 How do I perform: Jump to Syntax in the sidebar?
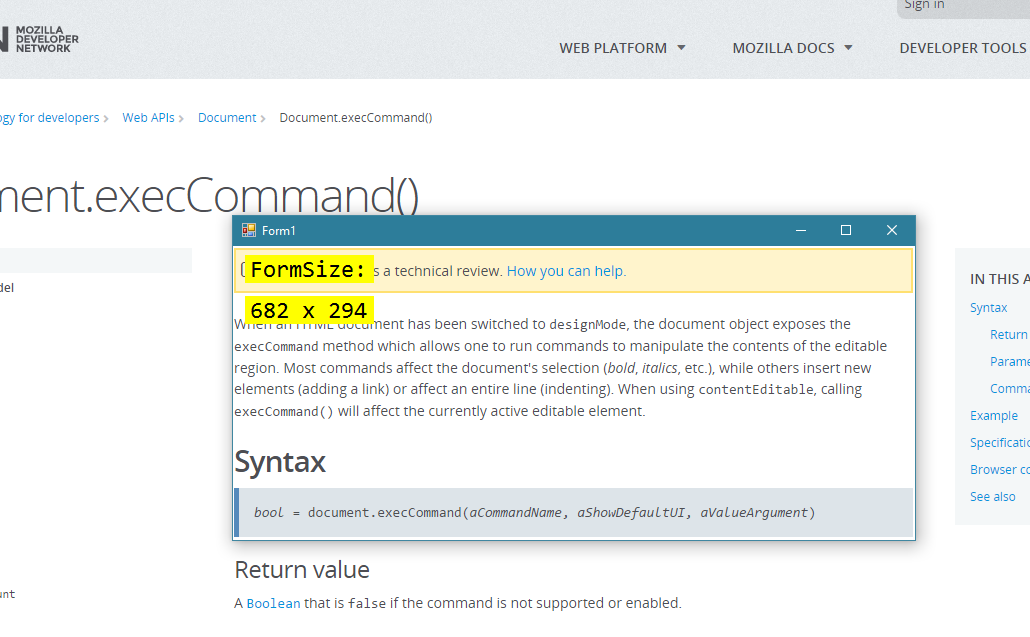click(x=988, y=307)
